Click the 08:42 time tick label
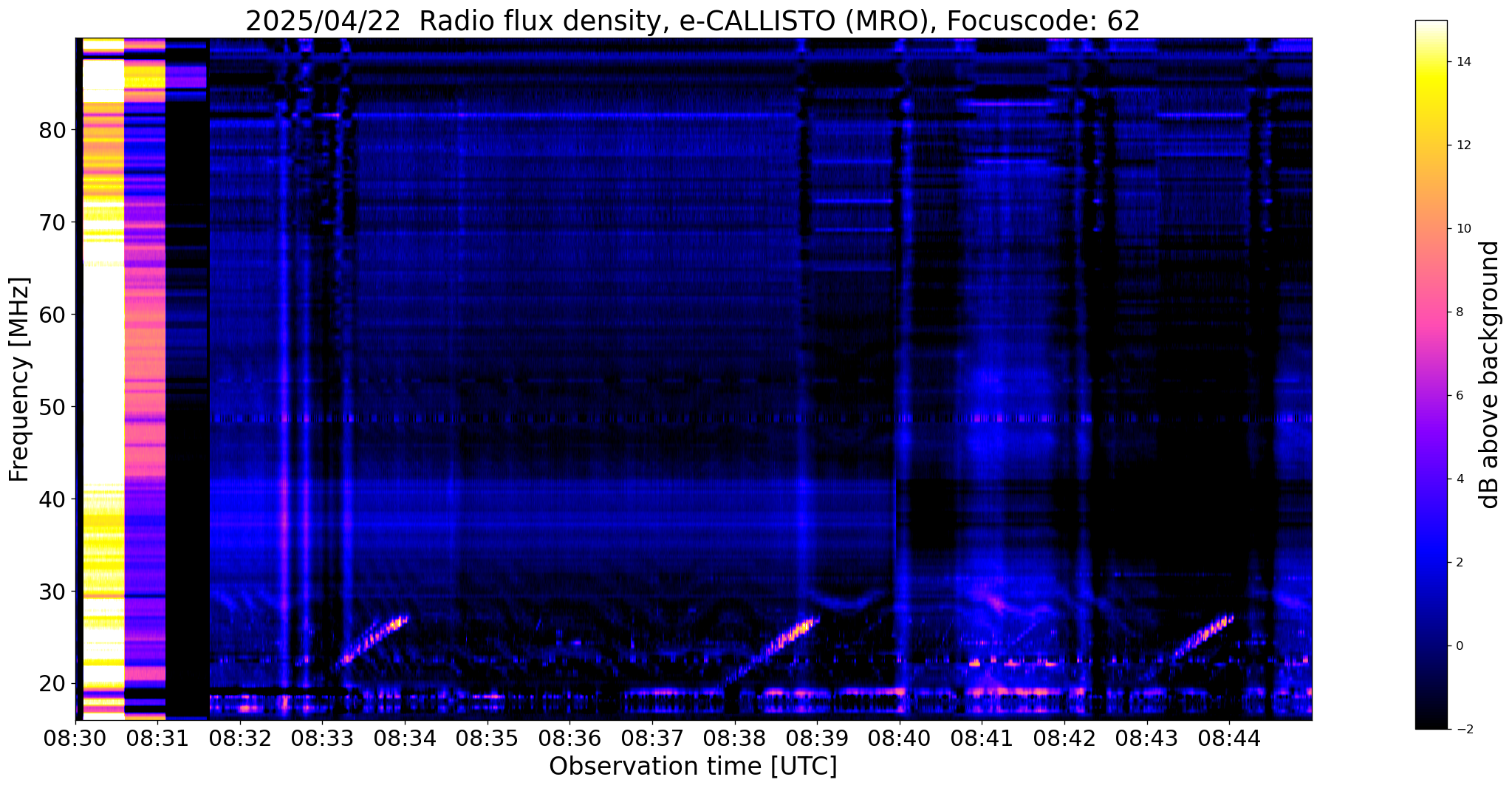 point(1064,738)
